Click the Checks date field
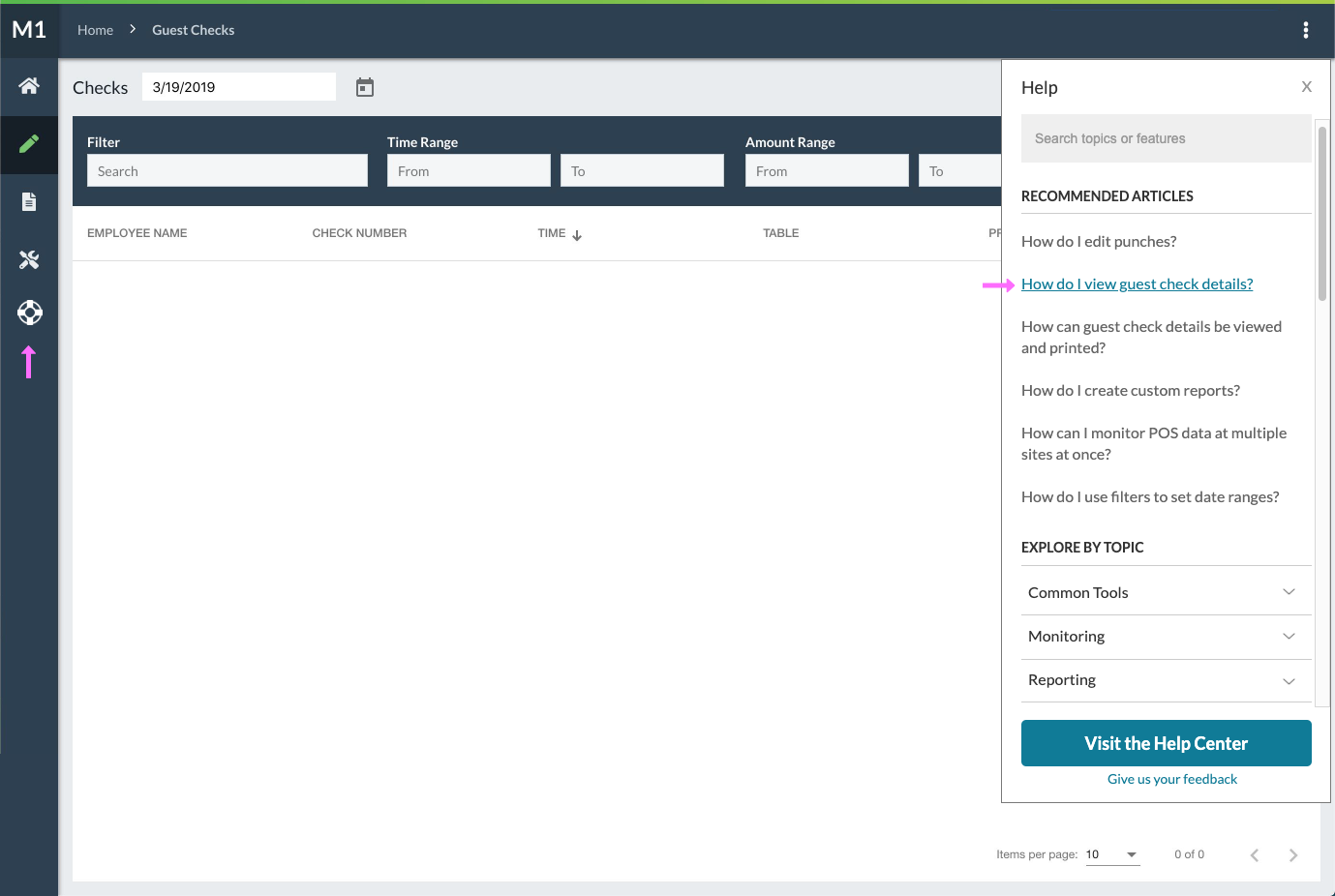 point(239,87)
